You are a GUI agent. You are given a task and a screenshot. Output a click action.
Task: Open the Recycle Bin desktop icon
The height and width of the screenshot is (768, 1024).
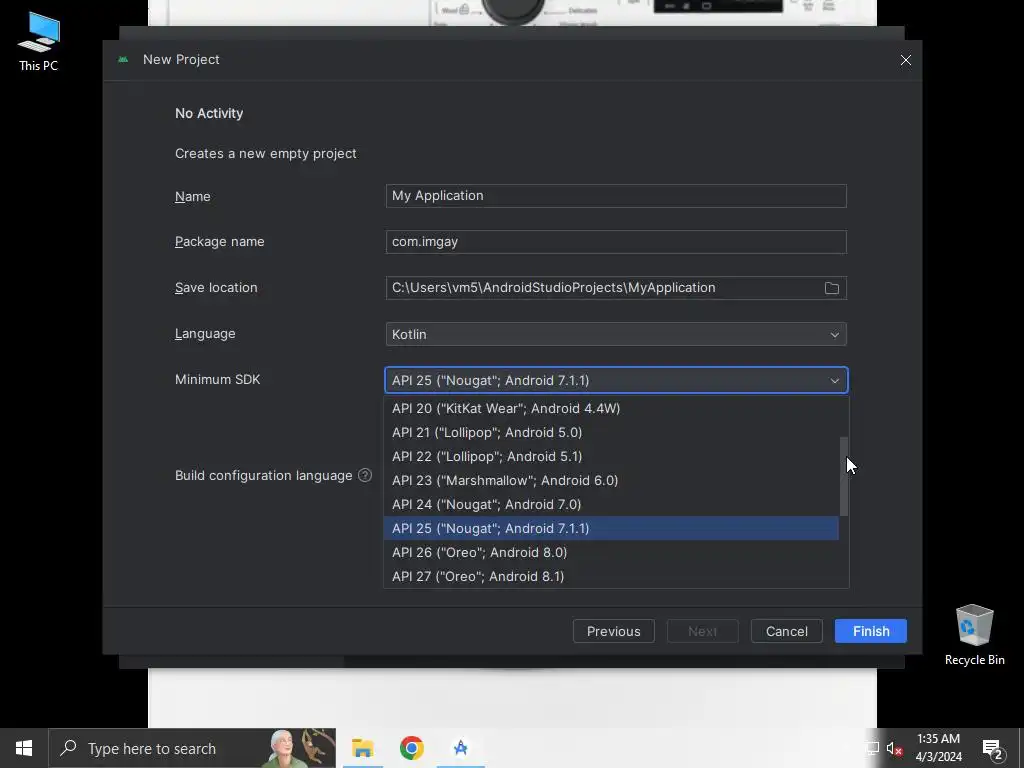click(x=974, y=635)
